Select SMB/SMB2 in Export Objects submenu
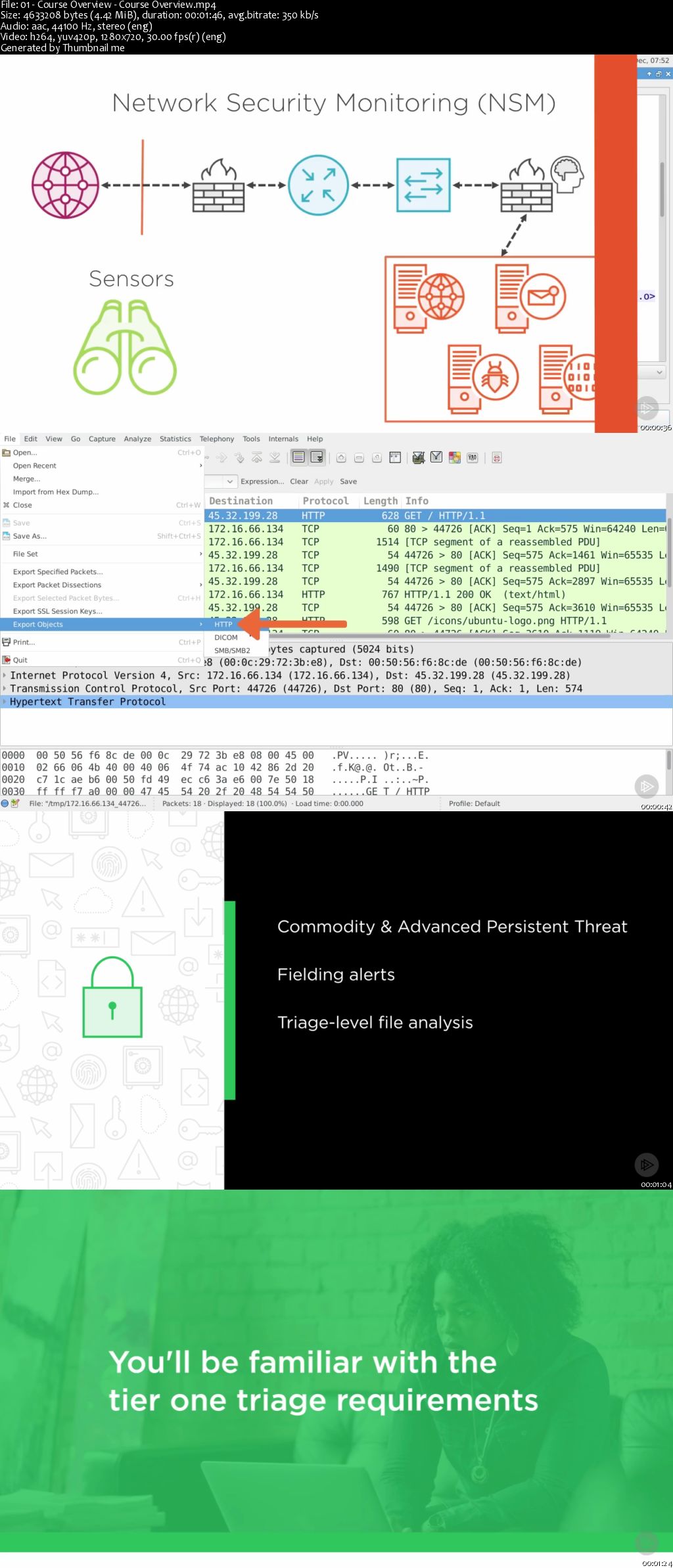Image resolution: width=673 pixels, height=1568 pixels. click(232, 650)
